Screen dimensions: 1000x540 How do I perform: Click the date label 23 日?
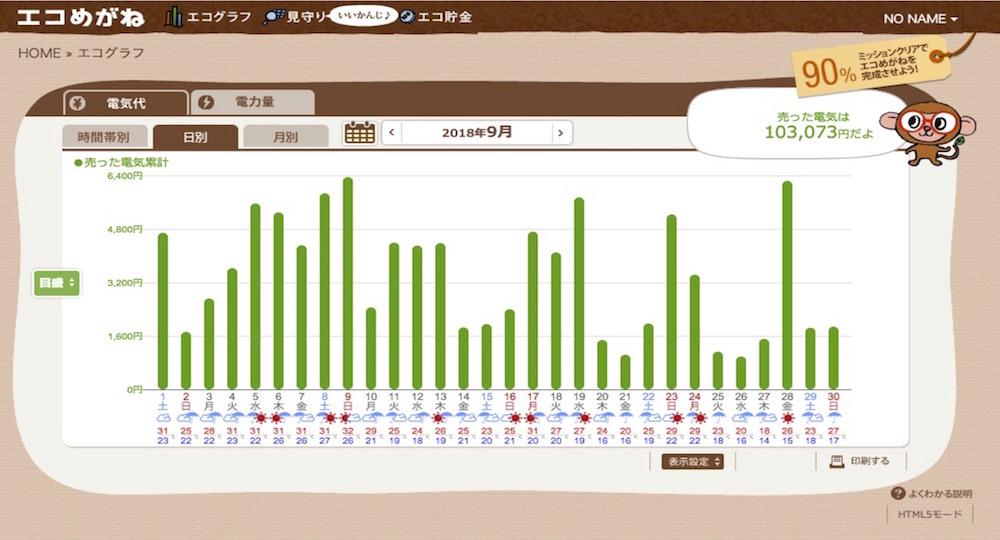point(672,401)
